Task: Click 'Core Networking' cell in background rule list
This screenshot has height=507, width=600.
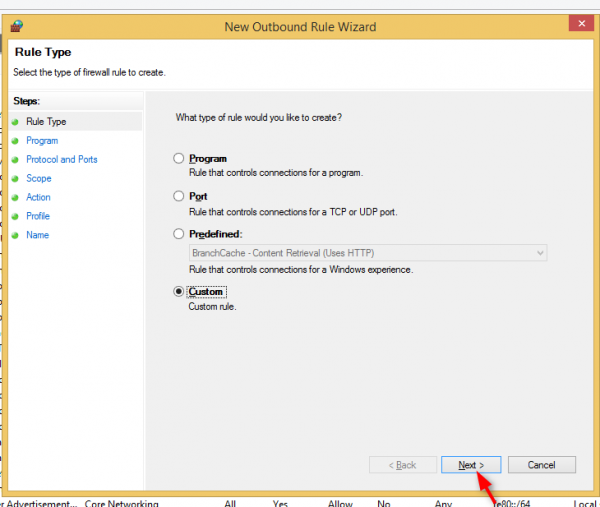Action: [x=121, y=503]
